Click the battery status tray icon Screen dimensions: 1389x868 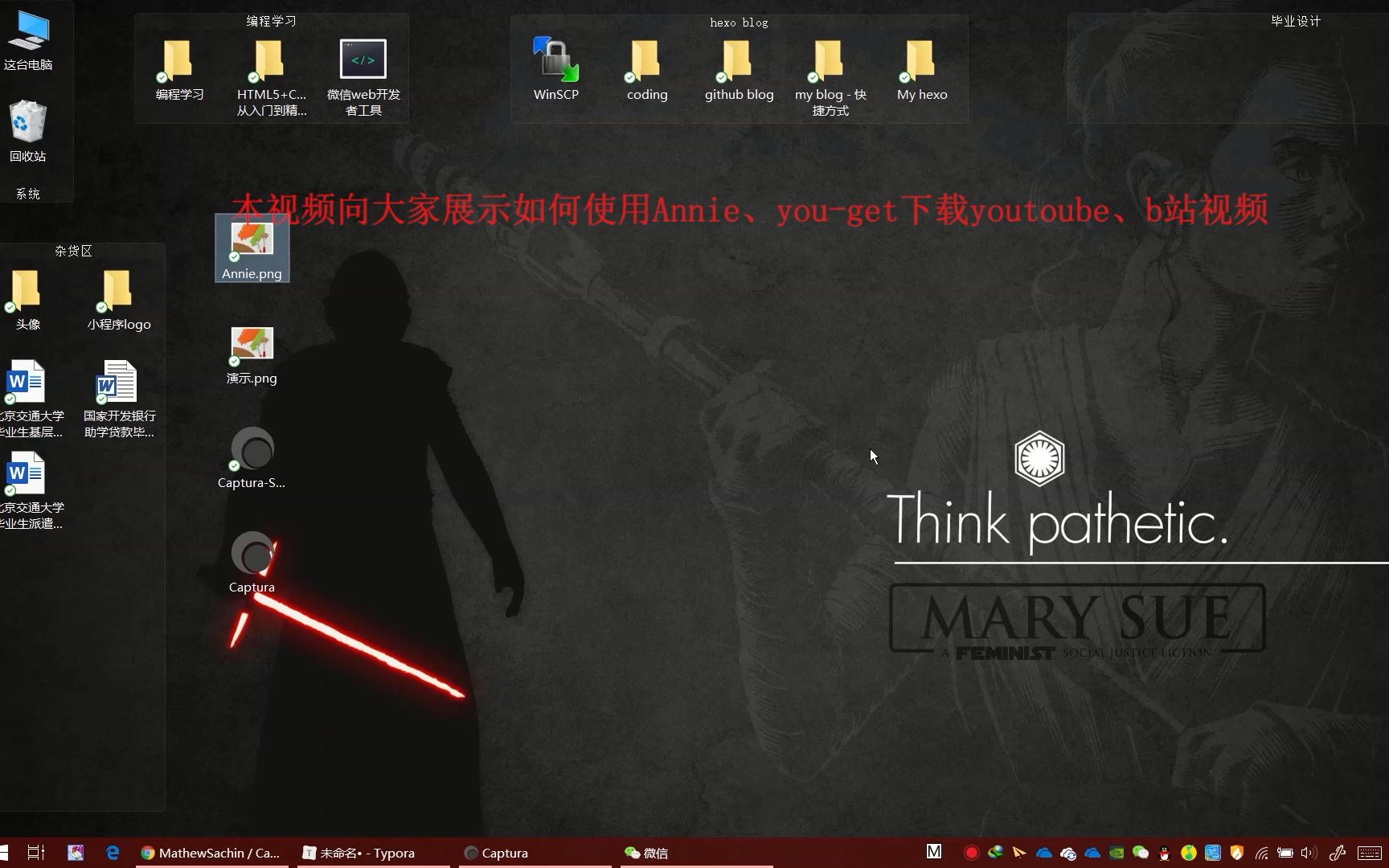coord(1285,853)
